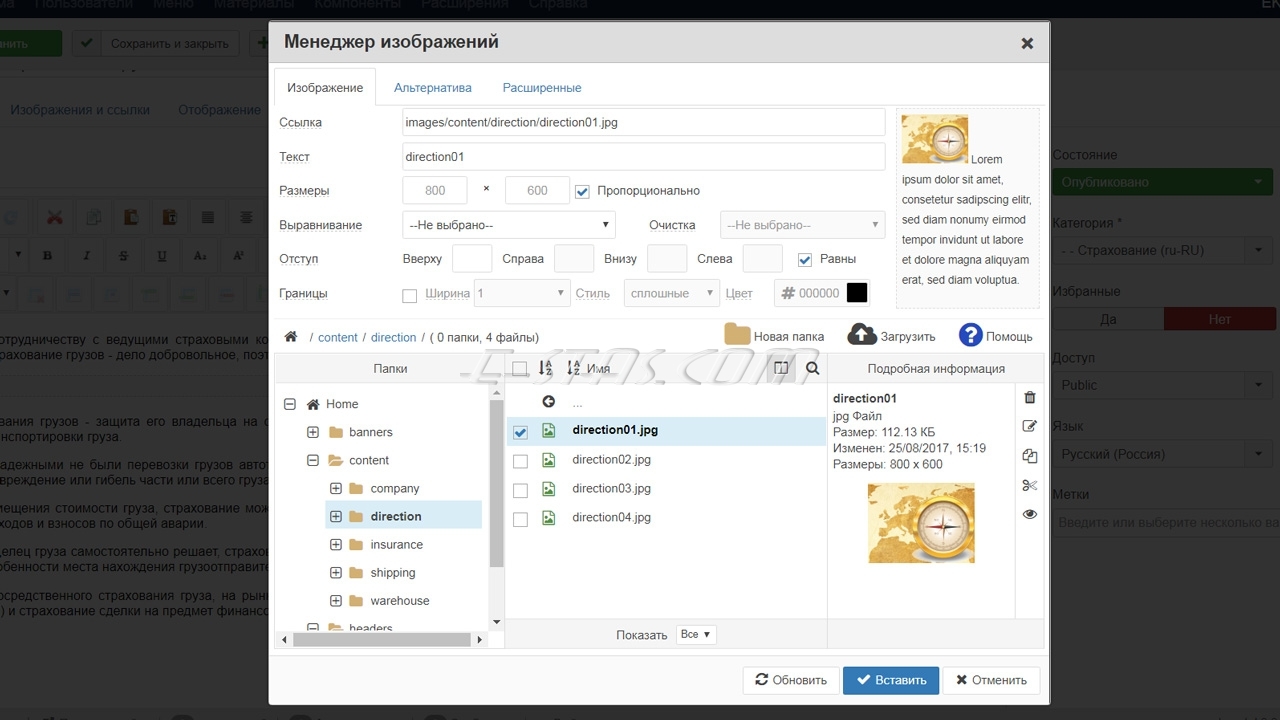Switch to the Расширенные tab
The image size is (1280, 720).
click(x=542, y=87)
